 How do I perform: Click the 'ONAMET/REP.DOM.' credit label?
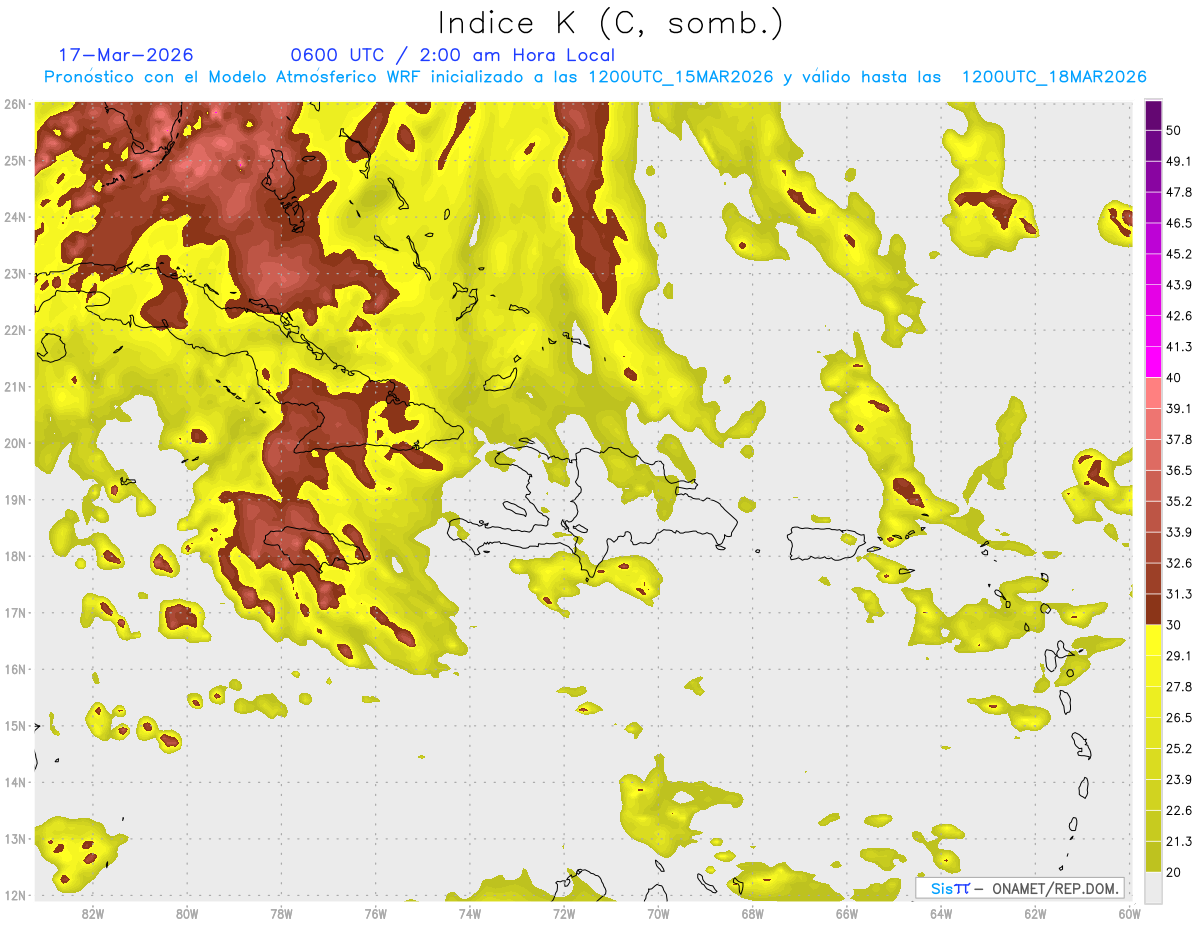(x=1054, y=888)
